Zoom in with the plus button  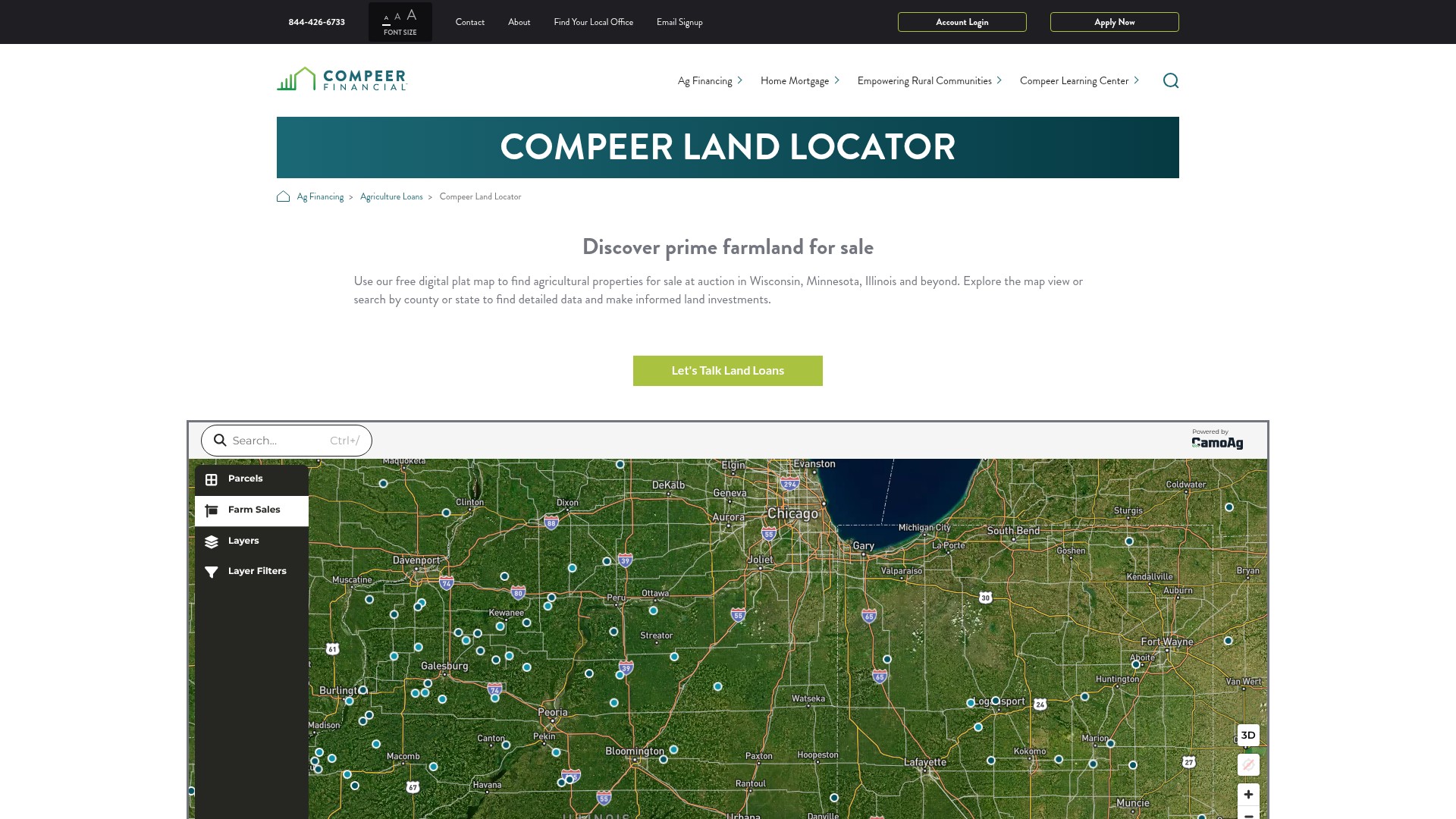click(x=1248, y=795)
